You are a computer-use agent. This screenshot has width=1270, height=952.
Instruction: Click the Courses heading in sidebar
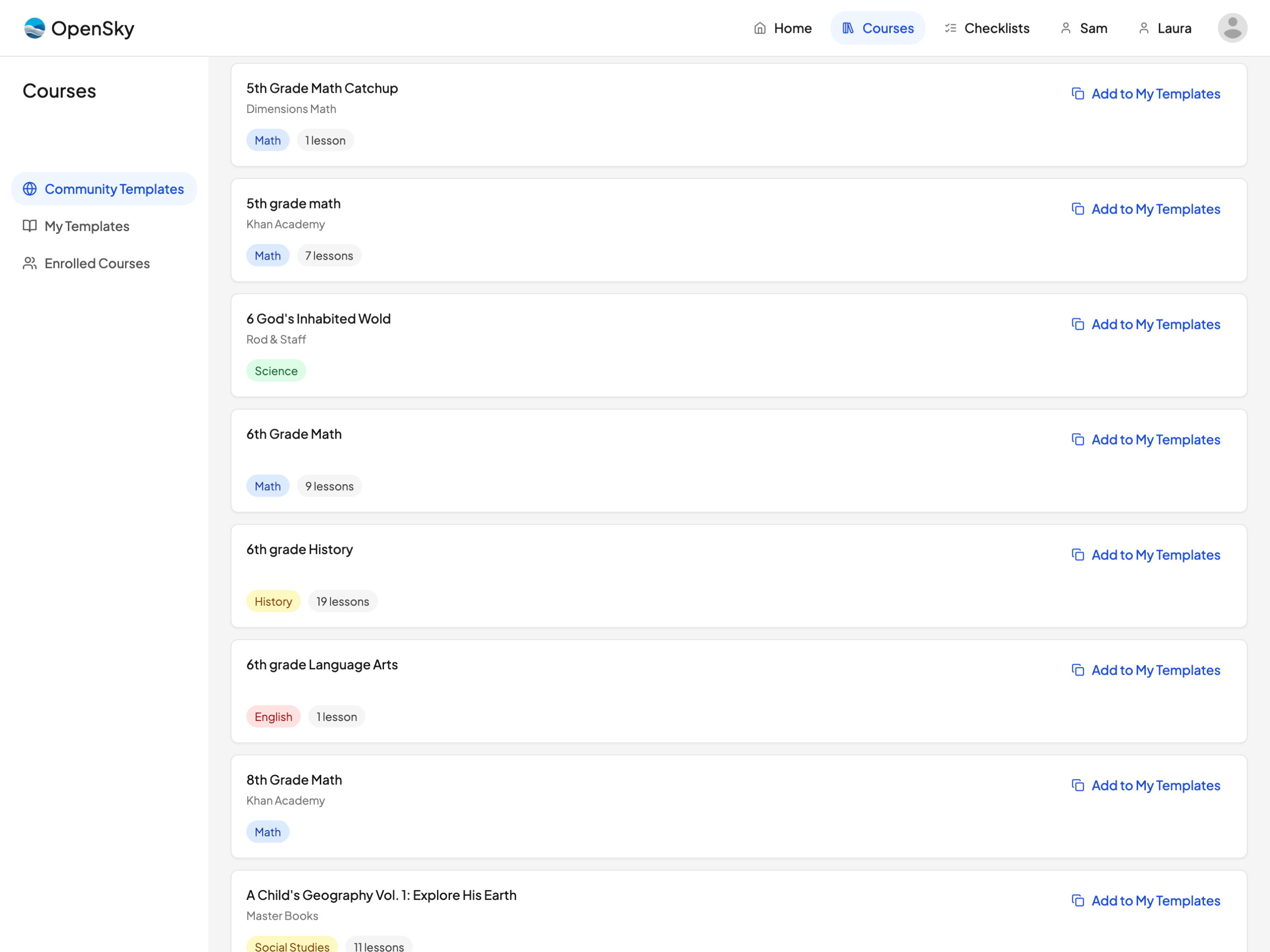(x=59, y=91)
